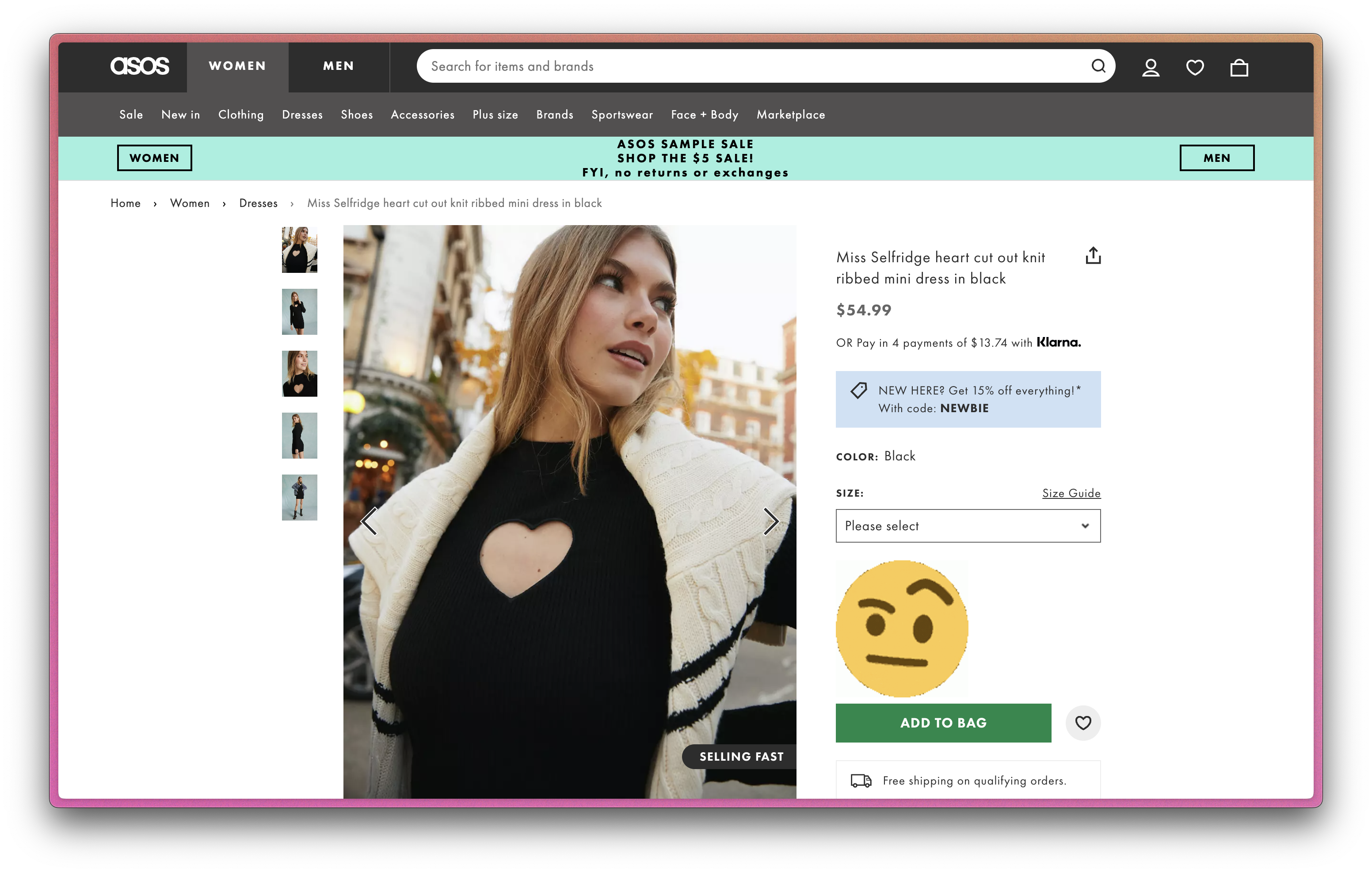1372x873 pixels.
Task: Show the previous product image
Action: click(x=369, y=521)
